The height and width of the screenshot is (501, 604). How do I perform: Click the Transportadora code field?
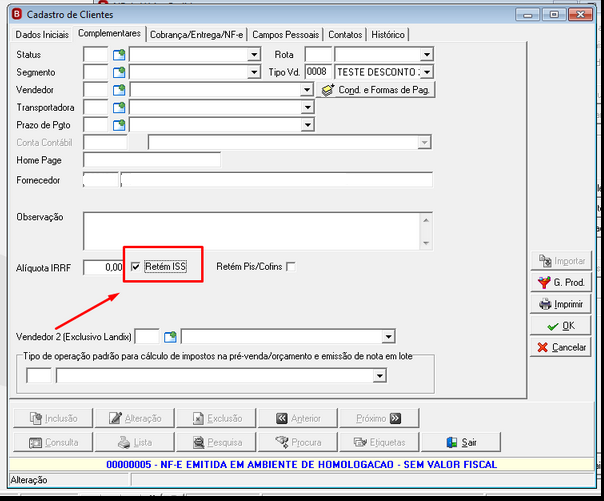tap(96, 107)
